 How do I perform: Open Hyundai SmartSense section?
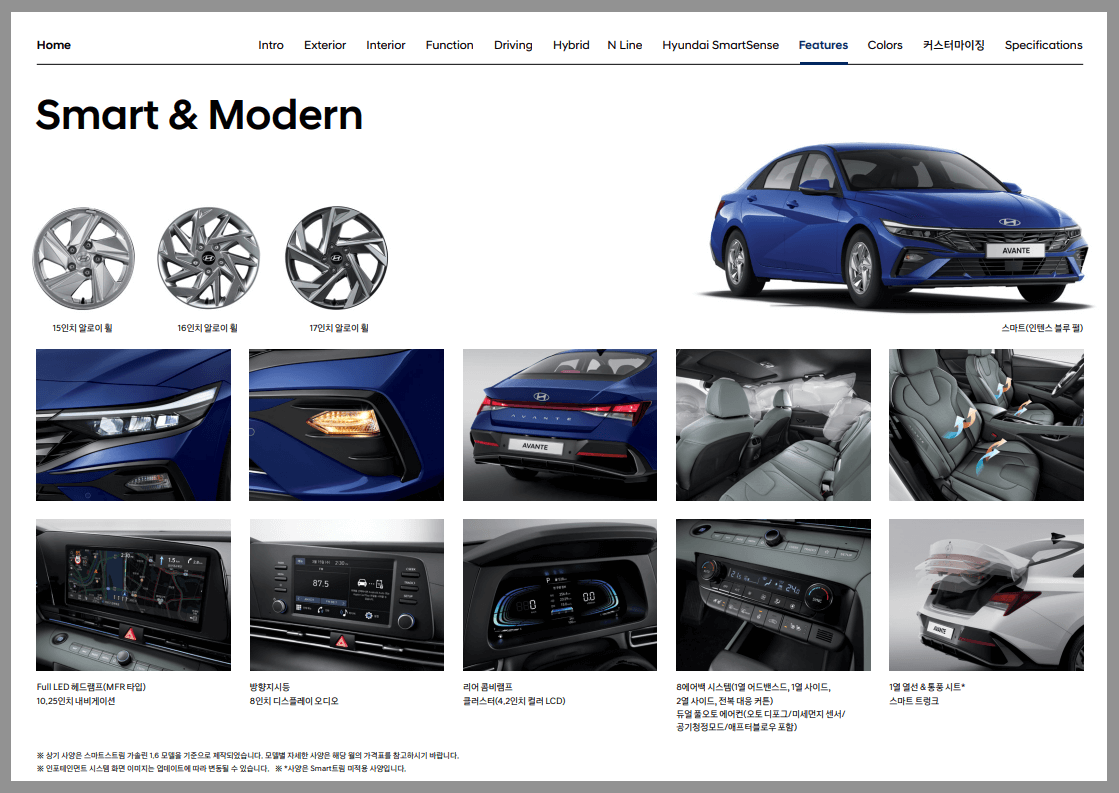click(x=720, y=45)
